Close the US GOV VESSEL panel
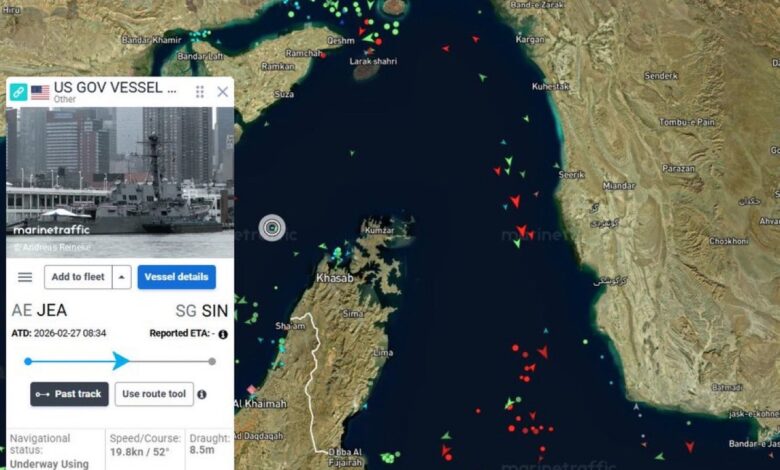Screen dimensions: 780x470 click(x=222, y=92)
